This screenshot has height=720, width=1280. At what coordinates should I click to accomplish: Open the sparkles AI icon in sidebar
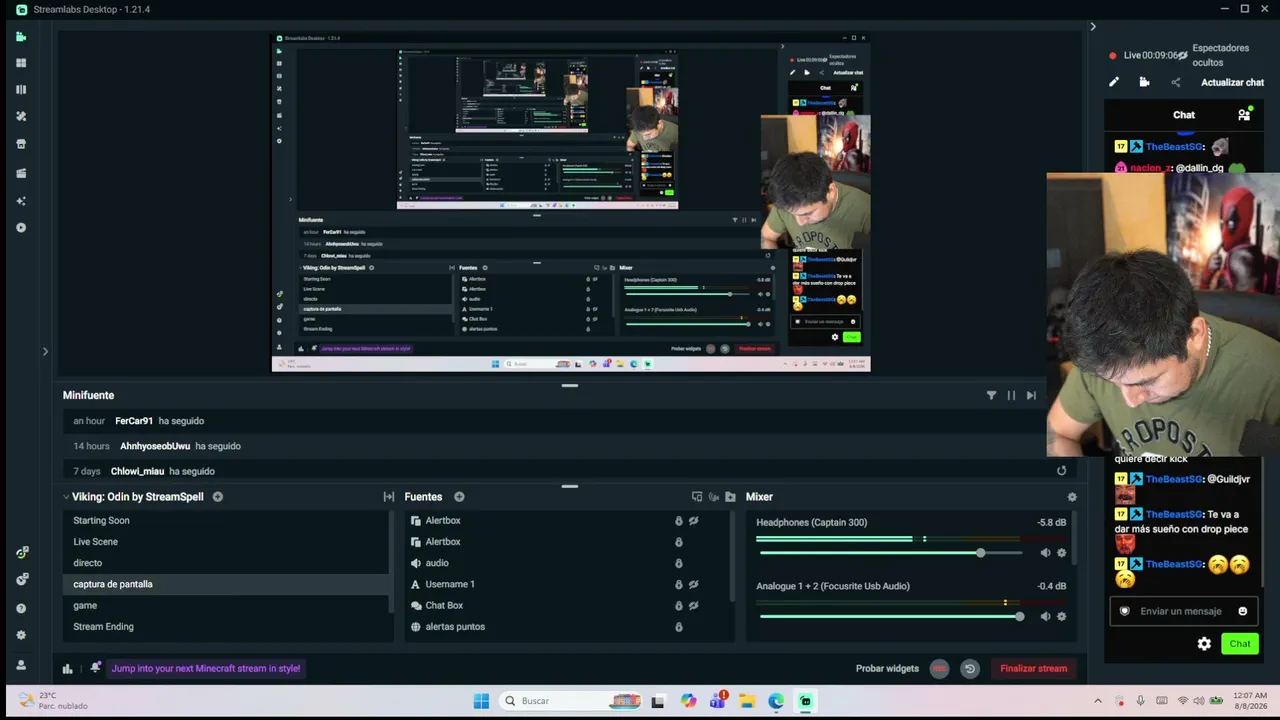21,201
